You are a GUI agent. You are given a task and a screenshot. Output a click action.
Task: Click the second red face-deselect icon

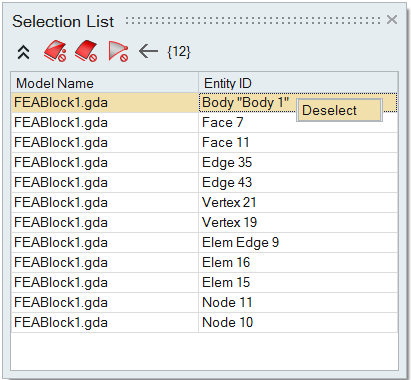pyautogui.click(x=86, y=51)
